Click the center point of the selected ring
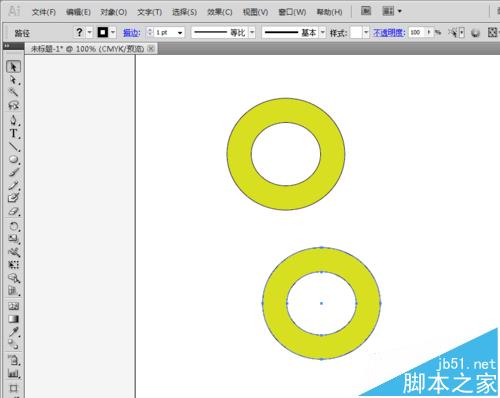 tap(321, 303)
